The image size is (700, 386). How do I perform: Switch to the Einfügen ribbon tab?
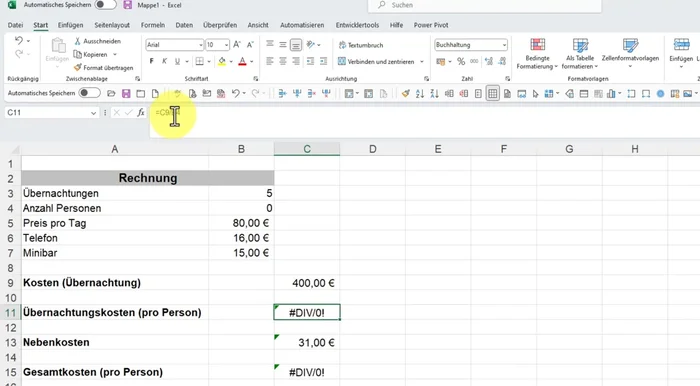[71, 25]
